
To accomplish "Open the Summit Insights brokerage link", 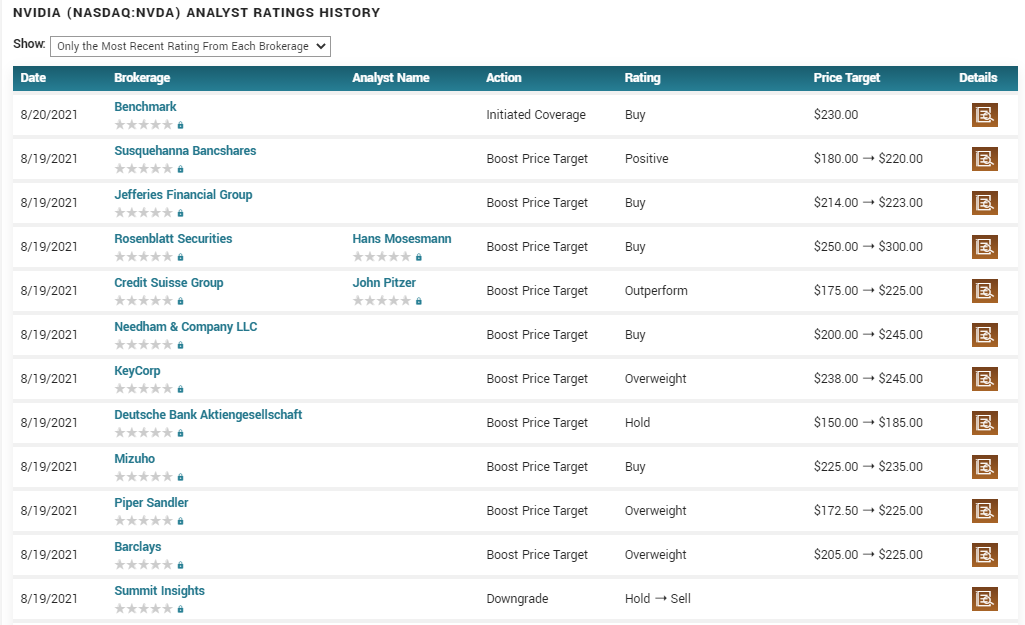I will tap(160, 590).
